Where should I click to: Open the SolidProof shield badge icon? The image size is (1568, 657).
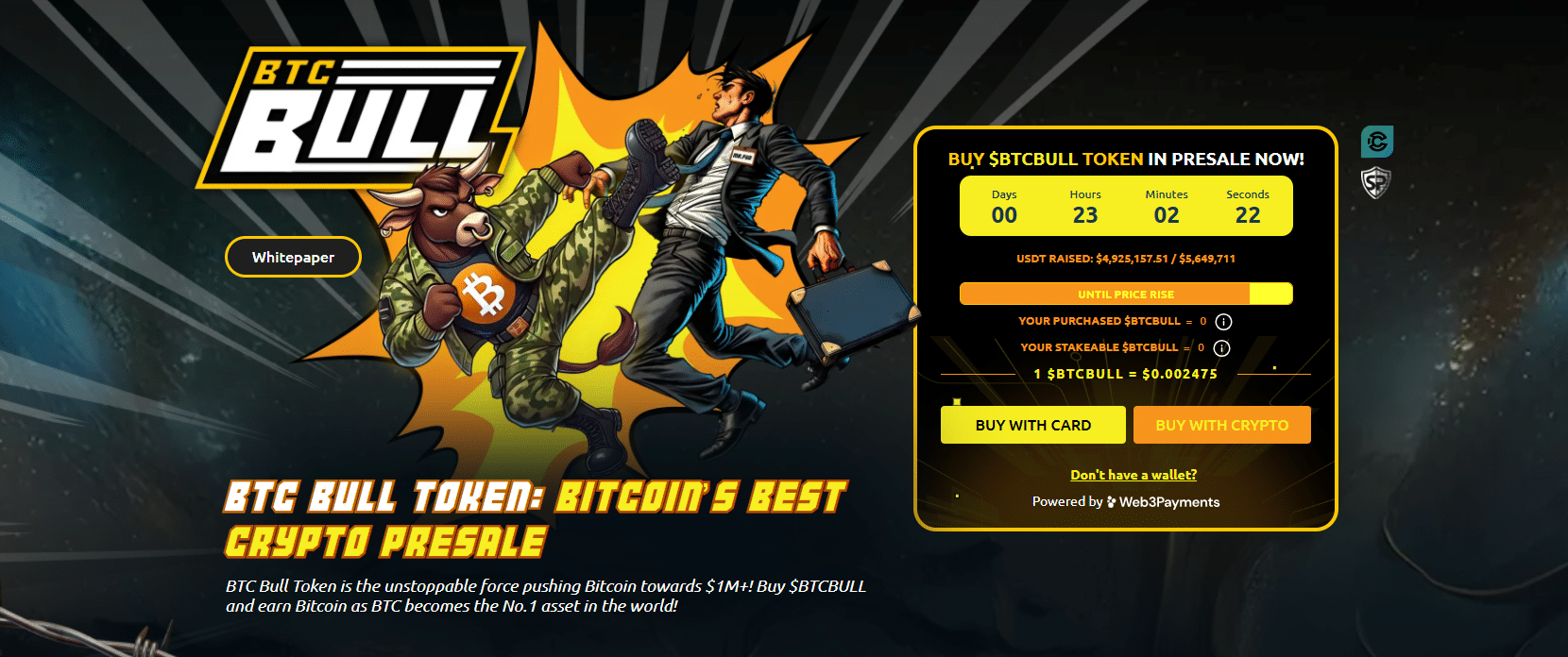pyautogui.click(x=1376, y=182)
